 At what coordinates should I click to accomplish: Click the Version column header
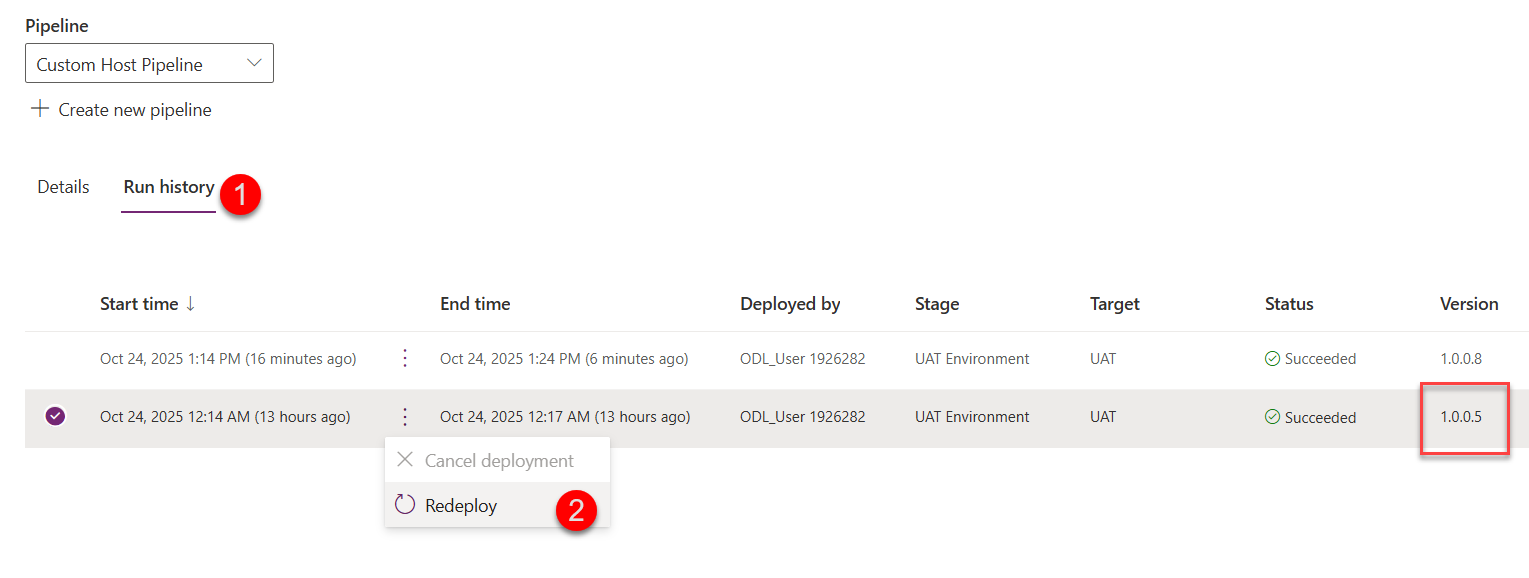pos(1469,304)
